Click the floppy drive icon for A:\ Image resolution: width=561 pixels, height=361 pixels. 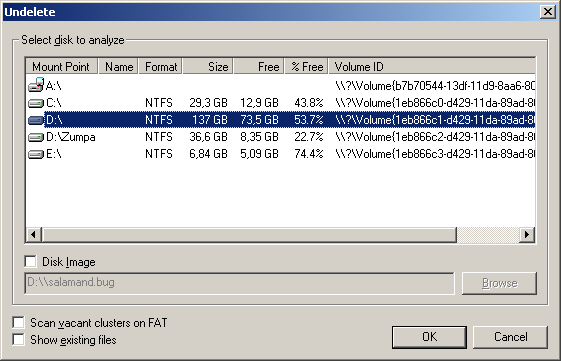point(36,85)
